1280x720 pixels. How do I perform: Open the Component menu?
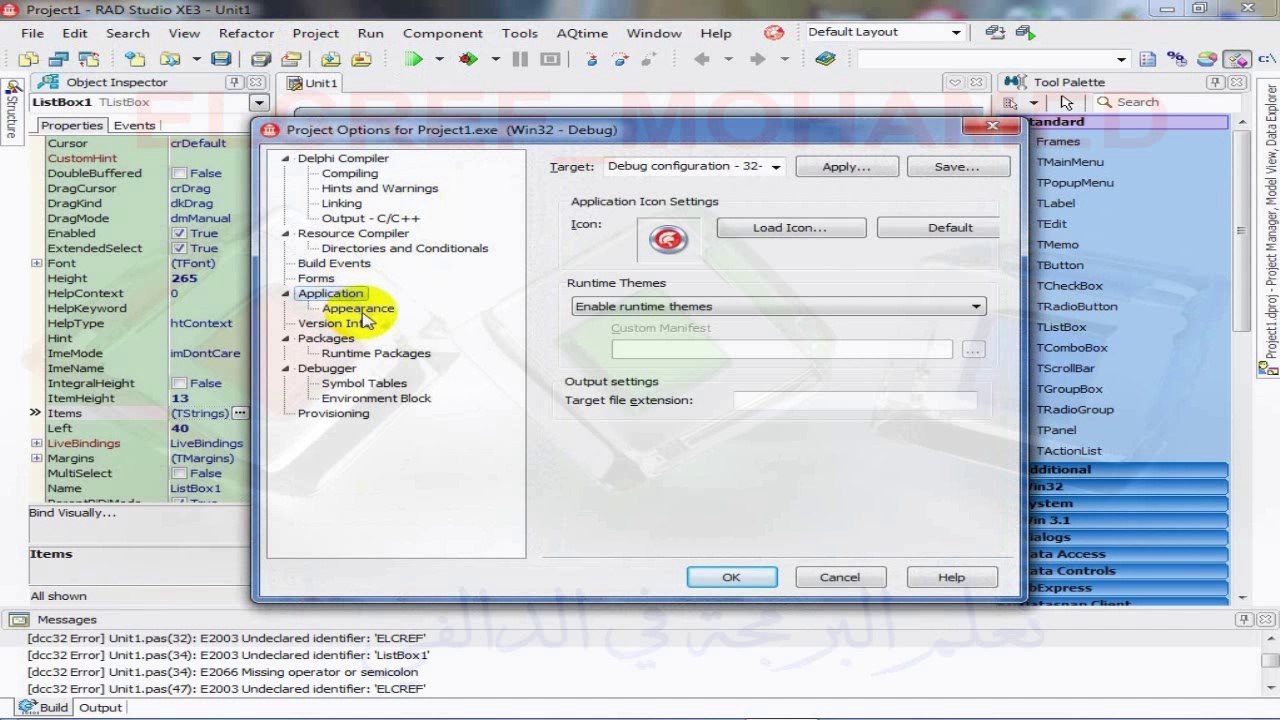(443, 33)
